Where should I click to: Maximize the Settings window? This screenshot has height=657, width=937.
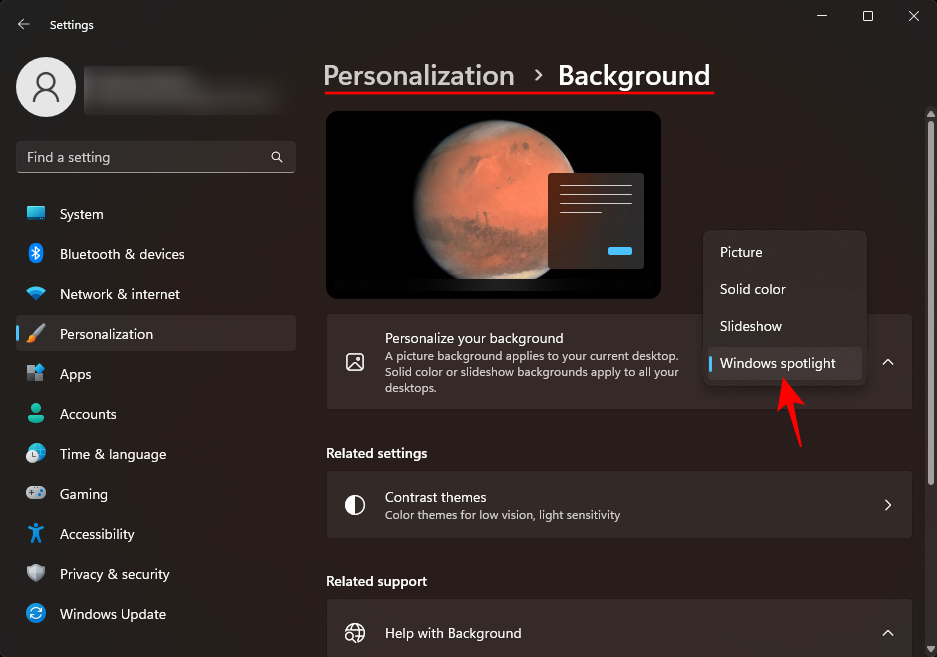868,16
